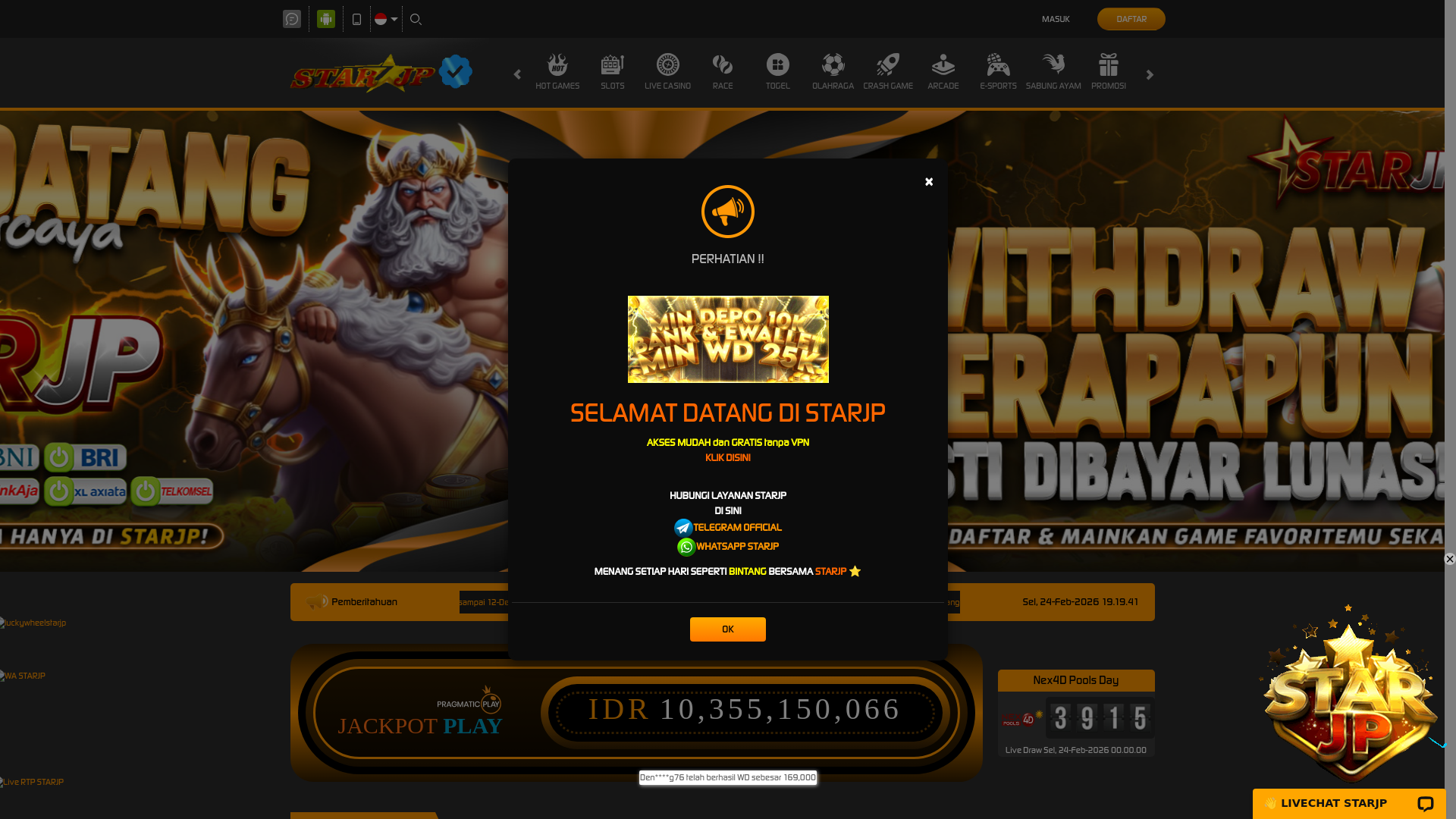Confirm the popup with OK button
This screenshot has width=1456, height=819.
pos(728,629)
